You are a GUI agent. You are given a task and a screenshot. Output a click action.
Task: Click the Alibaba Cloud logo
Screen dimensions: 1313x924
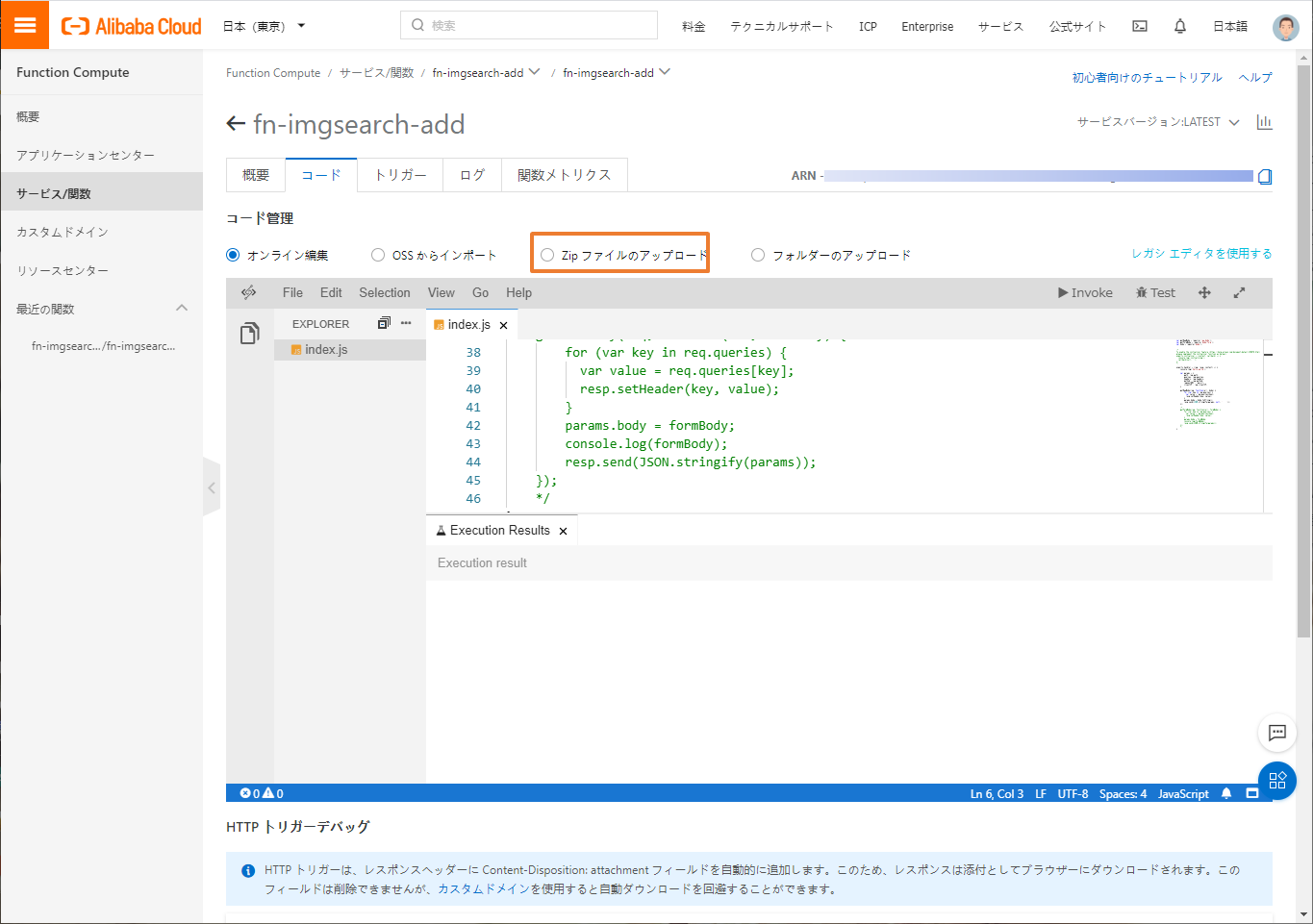(132, 26)
